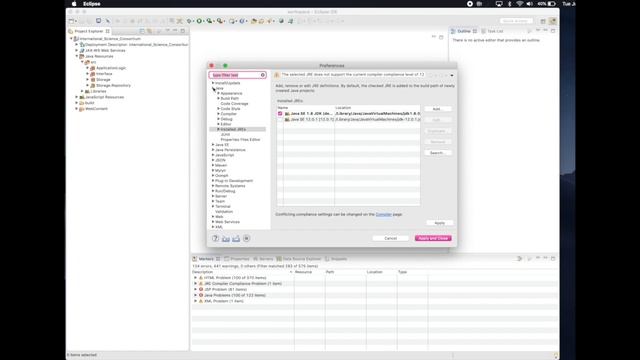The width and height of the screenshot is (640, 360).
Task: Expand the Compiler node under Java
Action: [218, 114]
